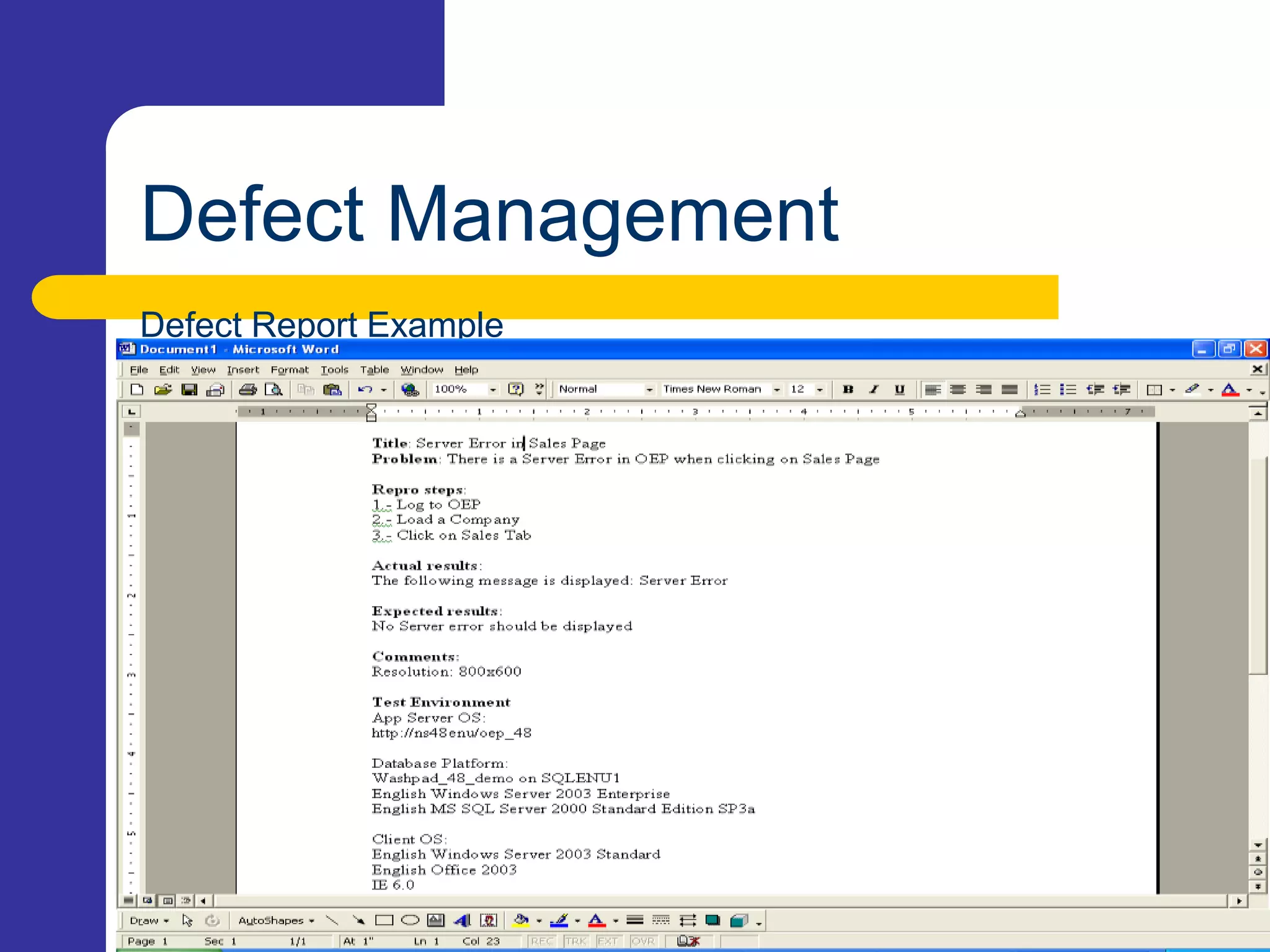
Task: Increase the paragraph indent
Action: tap(1121, 389)
